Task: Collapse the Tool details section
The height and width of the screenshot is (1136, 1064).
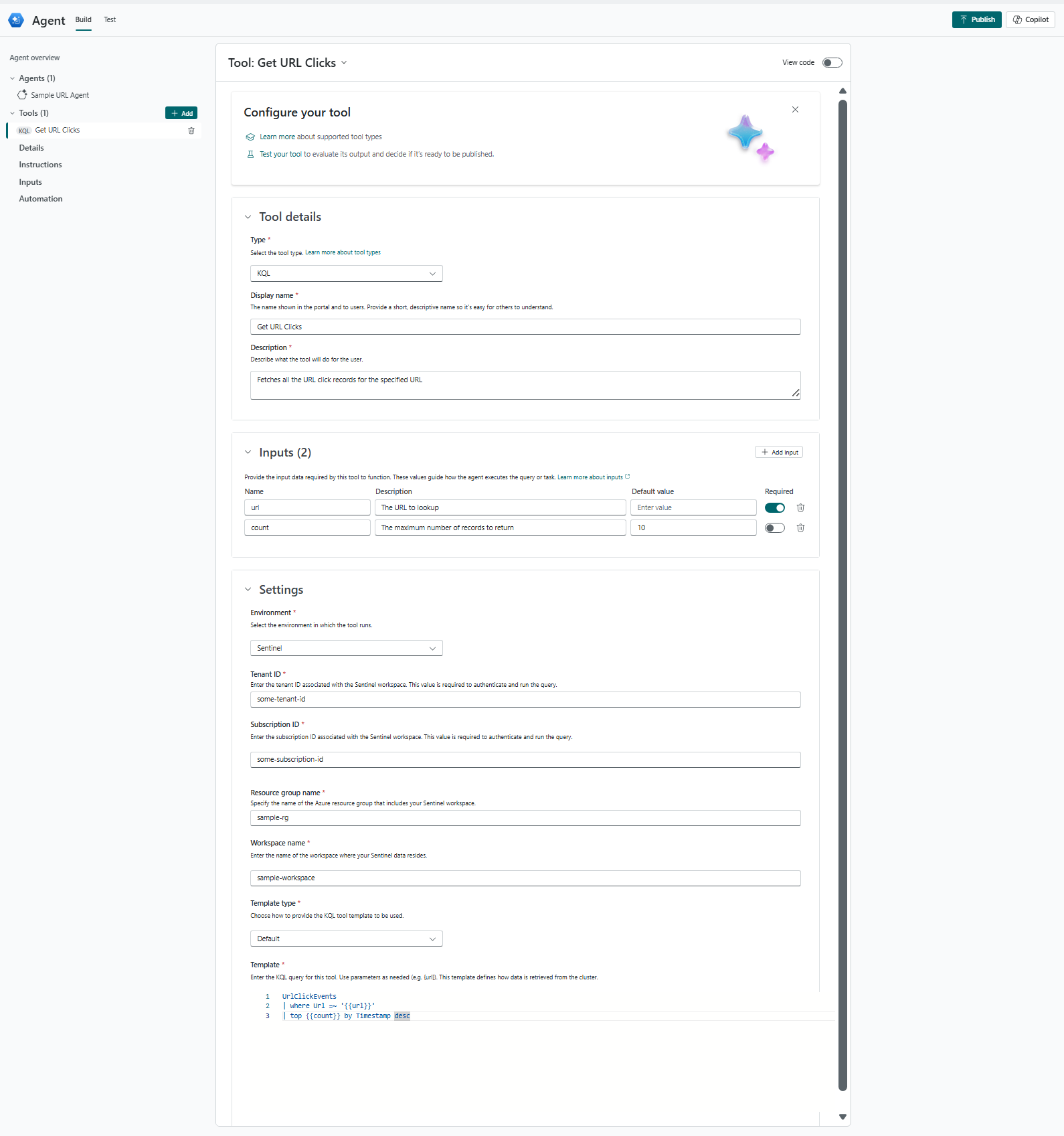Action: 248,217
